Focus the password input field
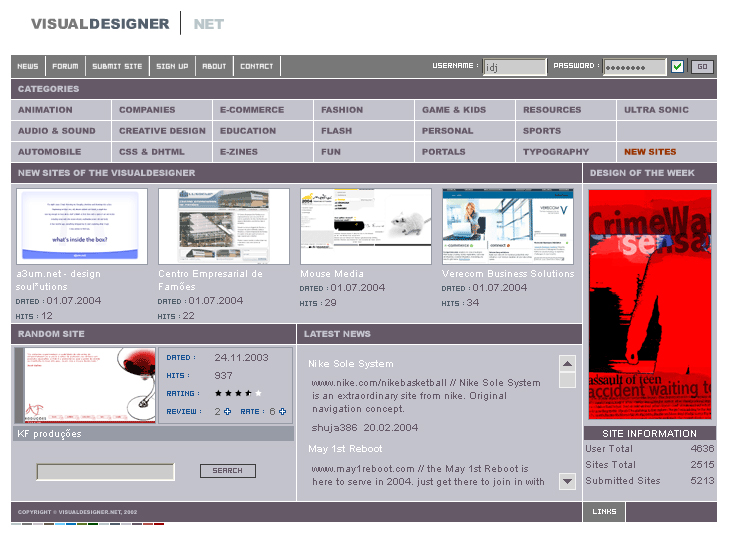 635,67
